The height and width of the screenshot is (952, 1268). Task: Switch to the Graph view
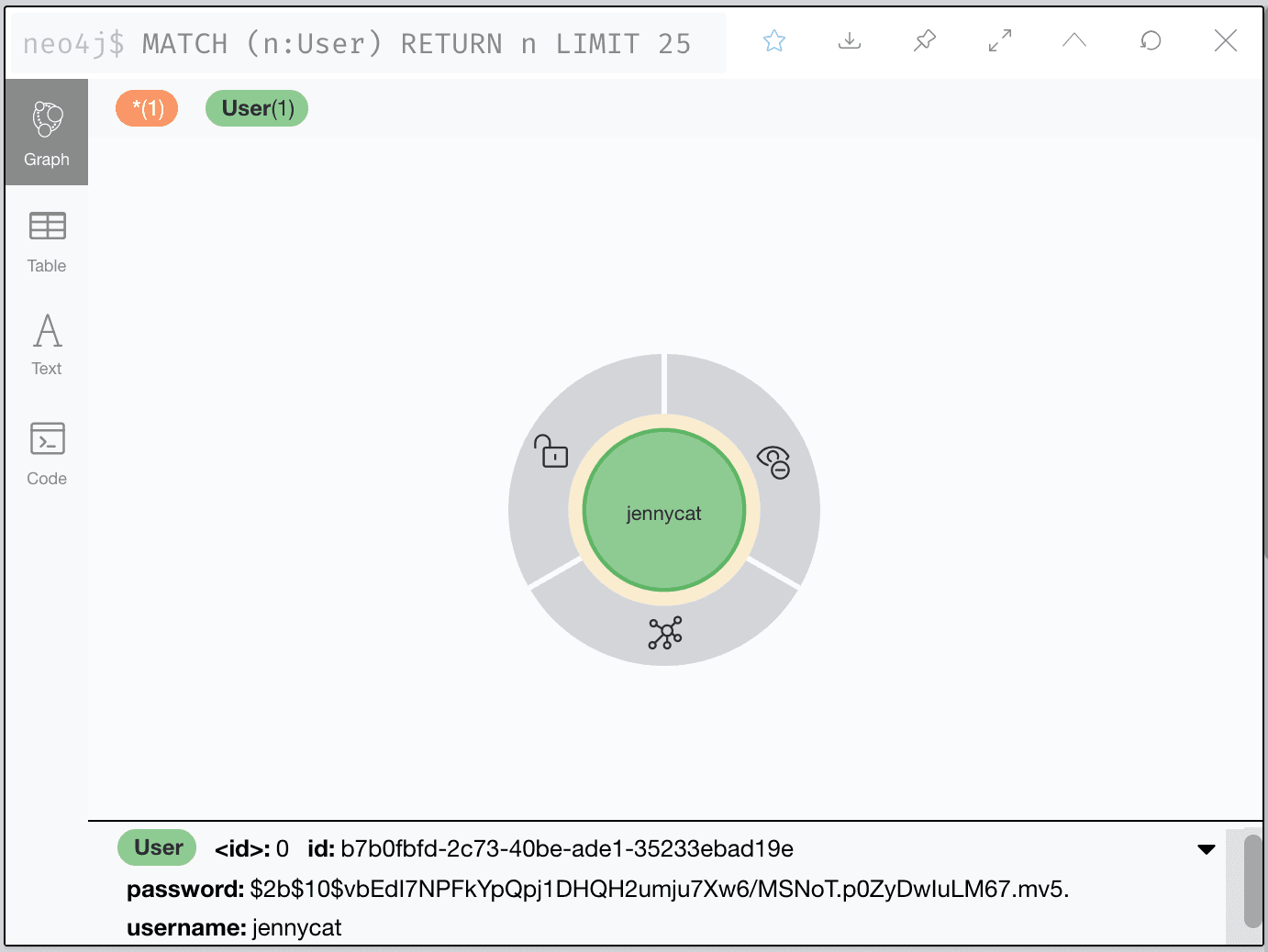tap(47, 133)
